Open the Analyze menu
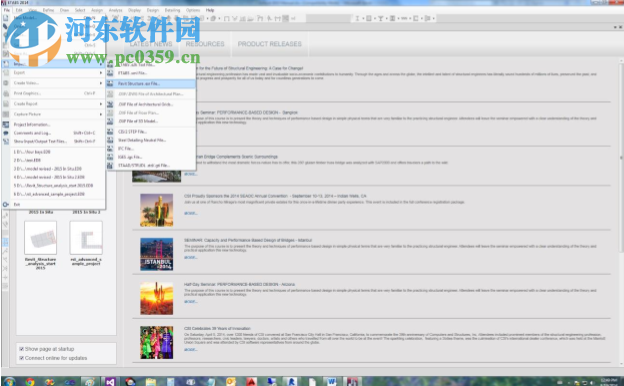This screenshot has height=386, width=624. click(115, 10)
